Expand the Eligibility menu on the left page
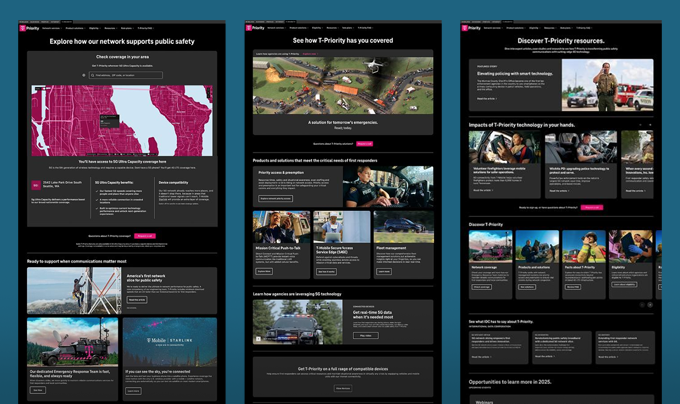This screenshot has width=680, height=404. 95,28
